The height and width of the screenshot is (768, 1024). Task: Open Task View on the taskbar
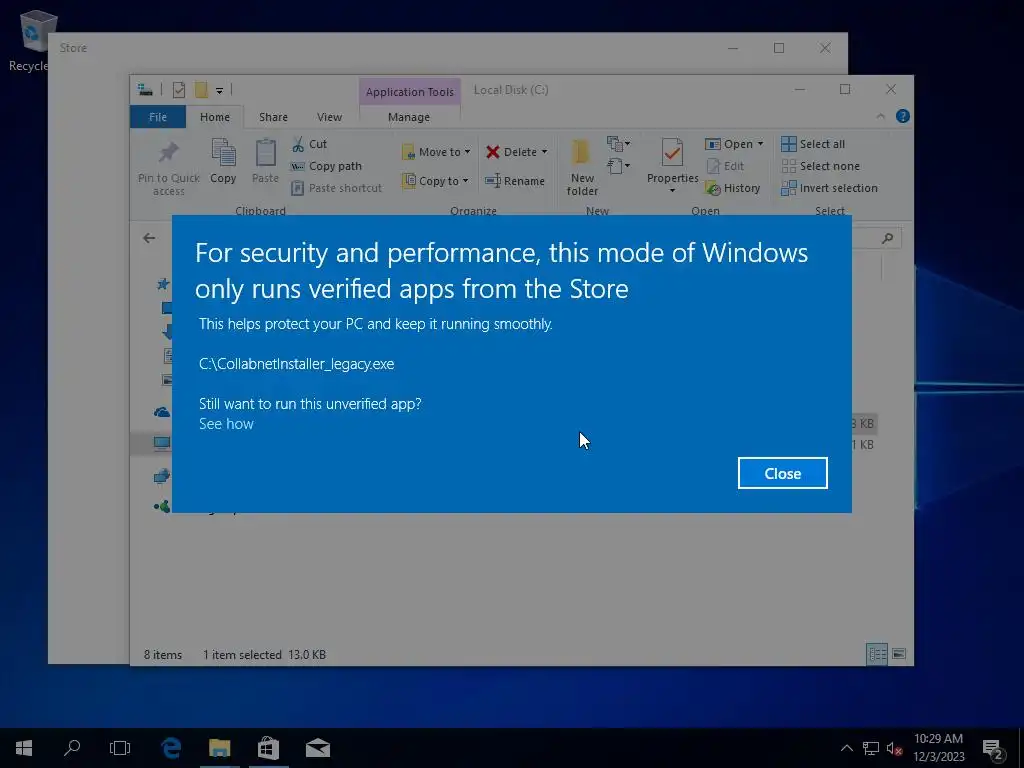pos(120,748)
